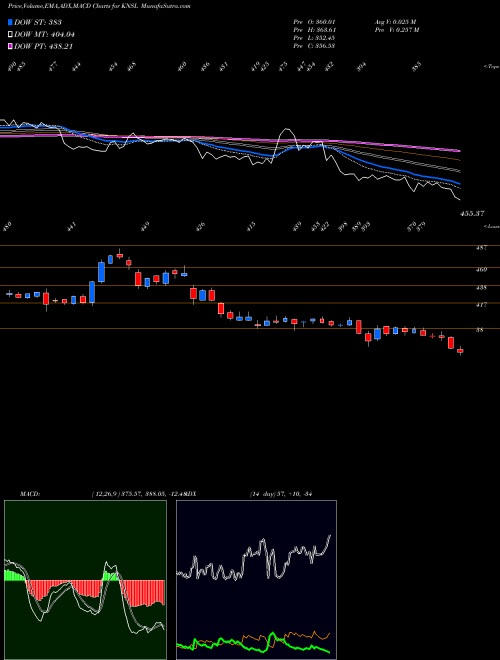Click the 487 price level label
Viewport: 500px width, 660px height.
tap(481, 248)
